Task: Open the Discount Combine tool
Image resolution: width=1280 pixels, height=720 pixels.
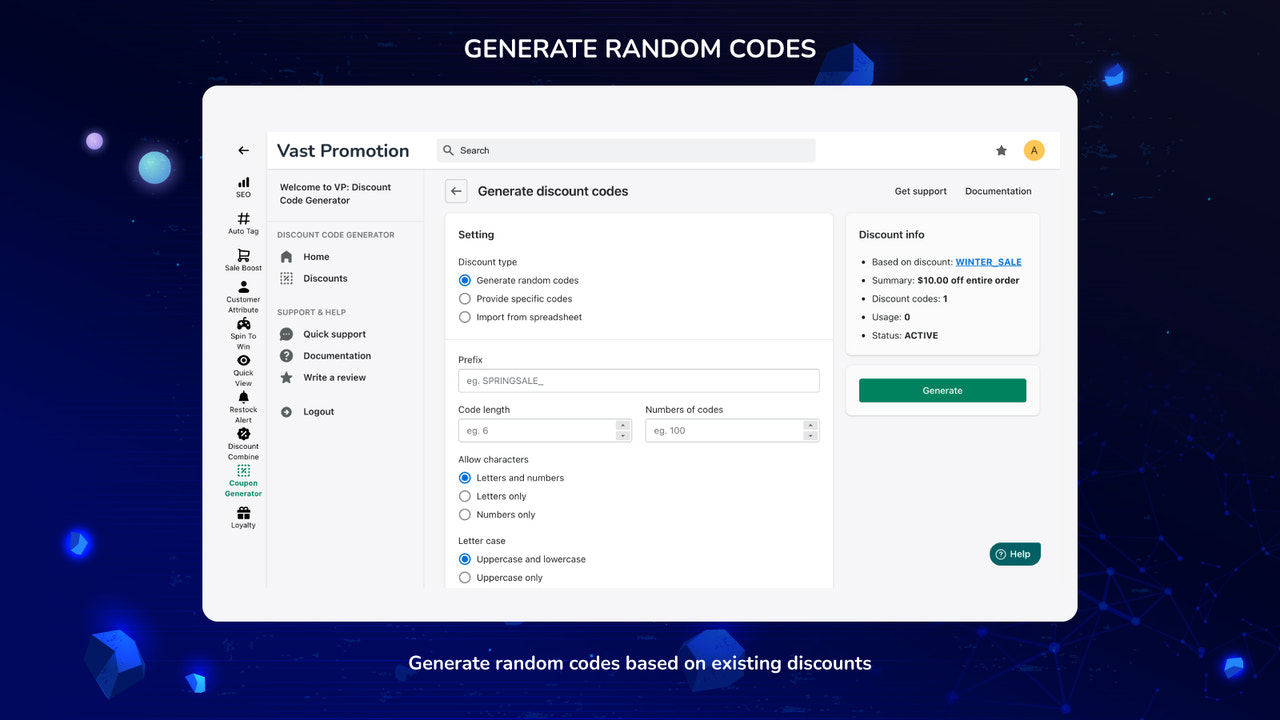Action: point(242,436)
